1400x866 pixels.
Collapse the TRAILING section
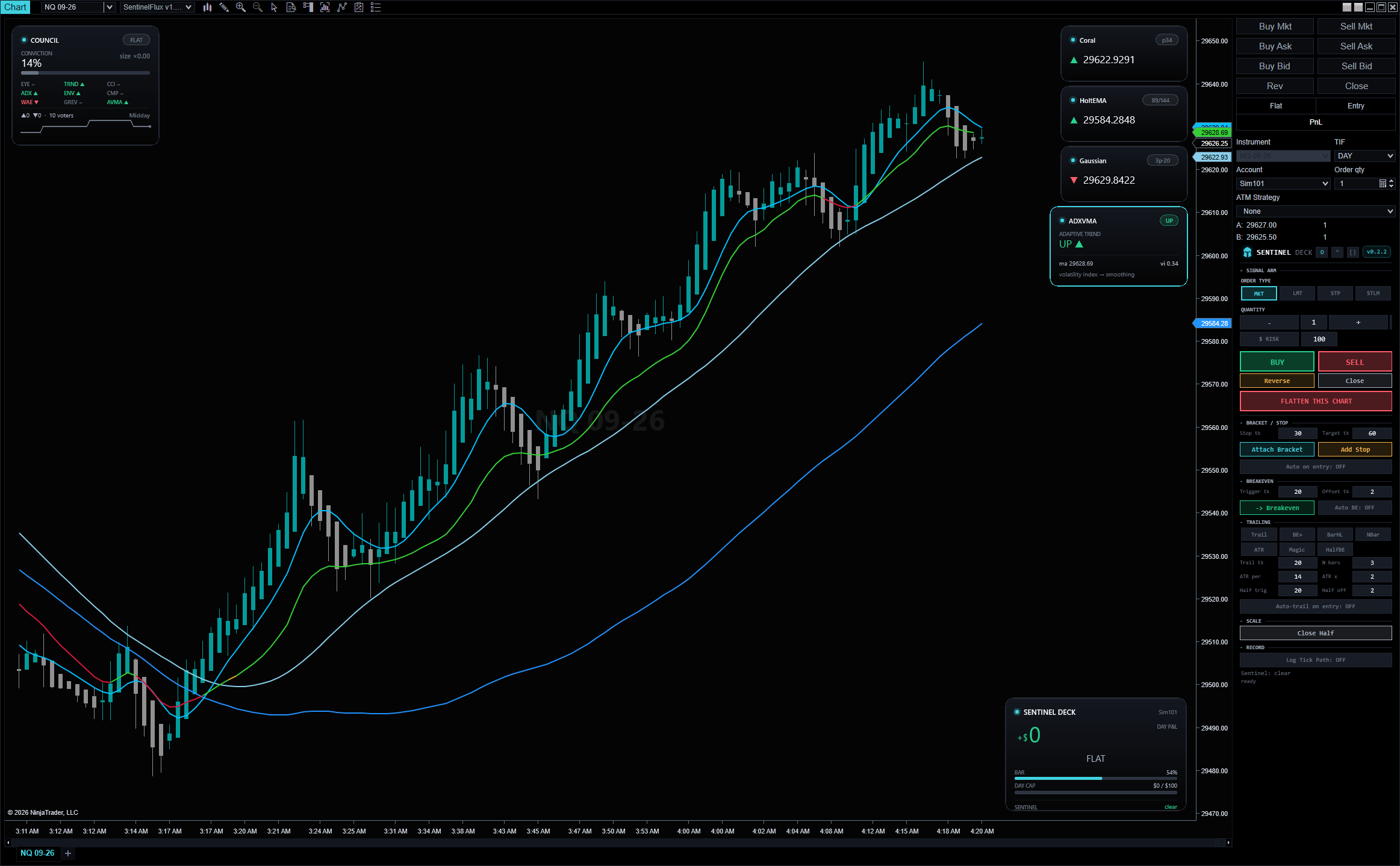pos(1255,522)
